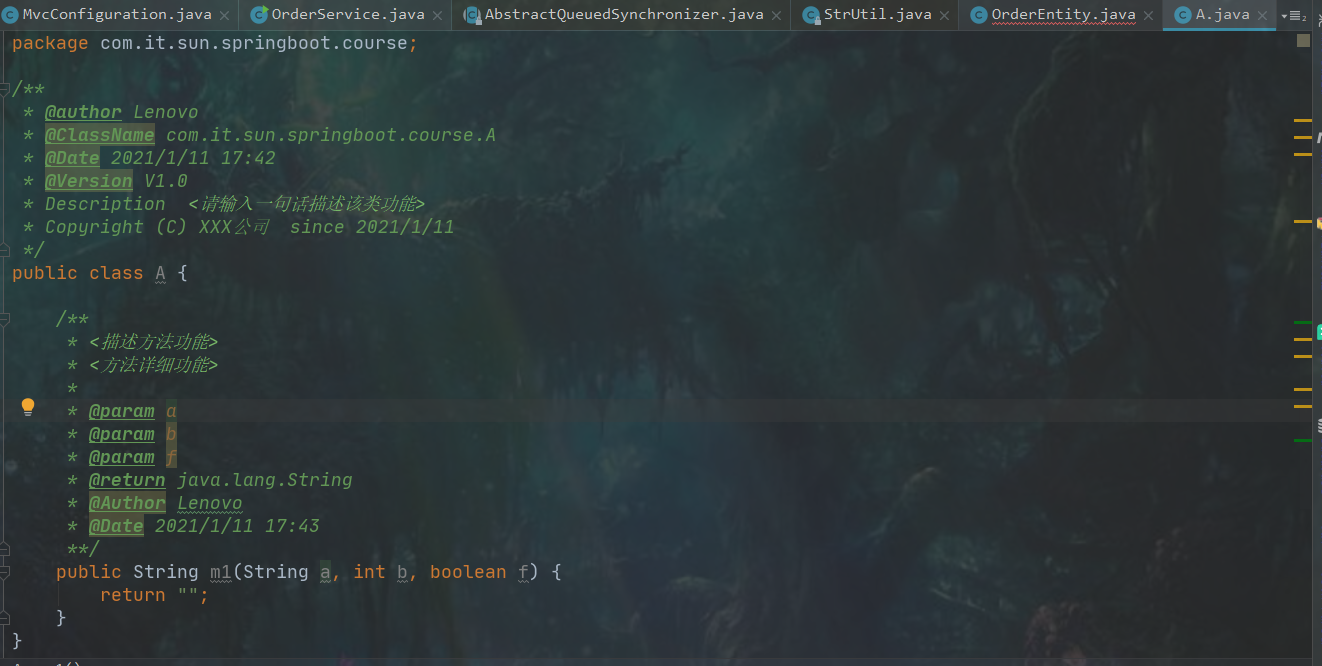This screenshot has height=666, width=1322.
Task: Switch to AbstractQueuedSynchronizer.java tab
Action: 623,15
